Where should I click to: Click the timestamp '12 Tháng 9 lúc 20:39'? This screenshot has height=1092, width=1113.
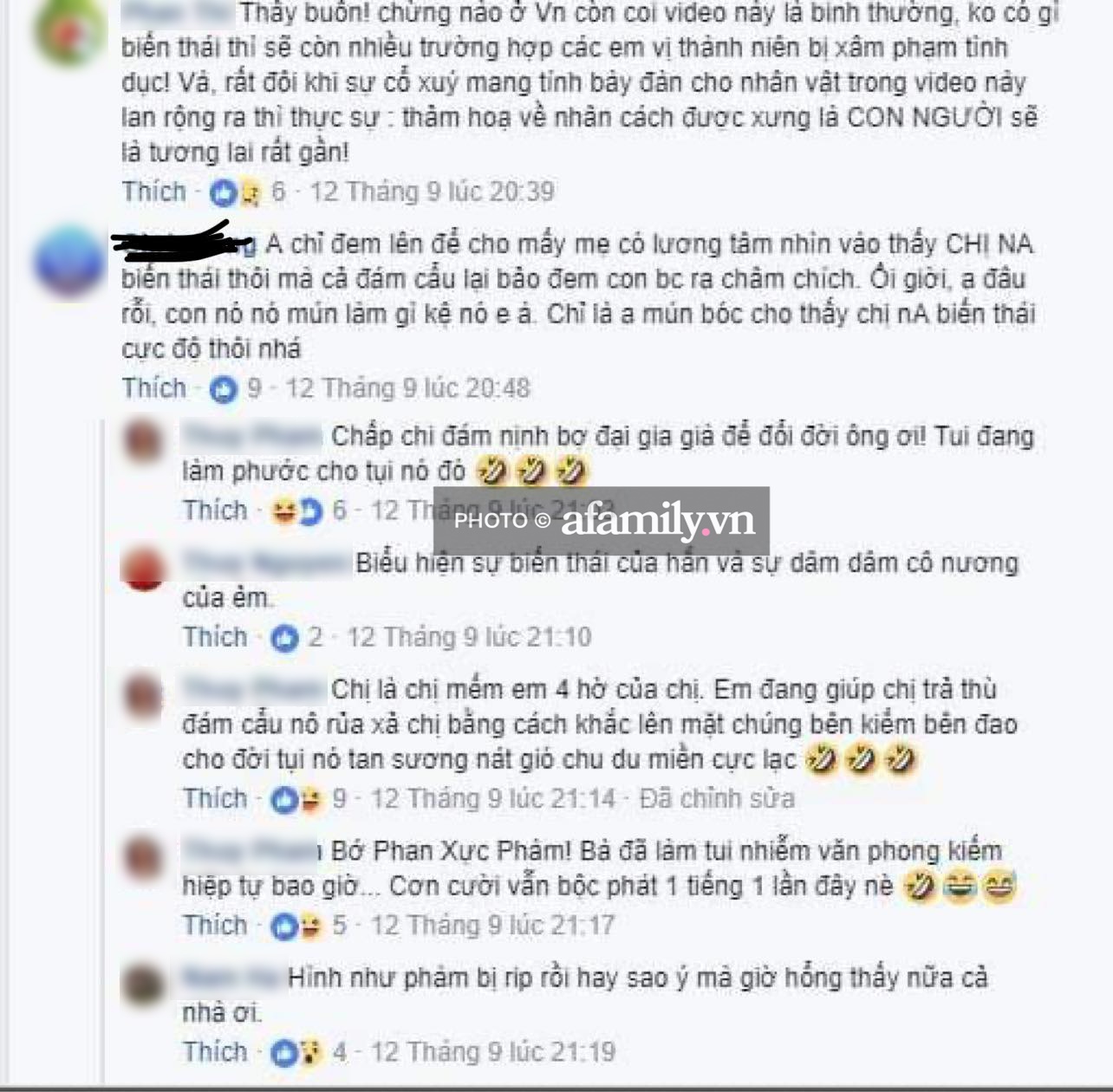pyautogui.click(x=432, y=192)
